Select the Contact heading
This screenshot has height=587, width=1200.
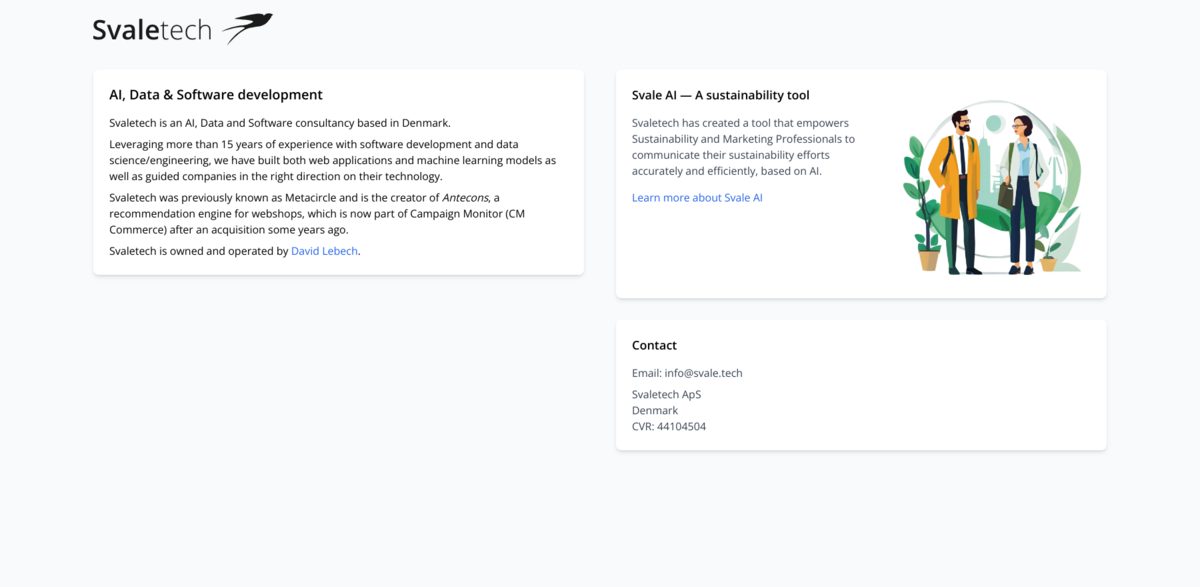[654, 344]
